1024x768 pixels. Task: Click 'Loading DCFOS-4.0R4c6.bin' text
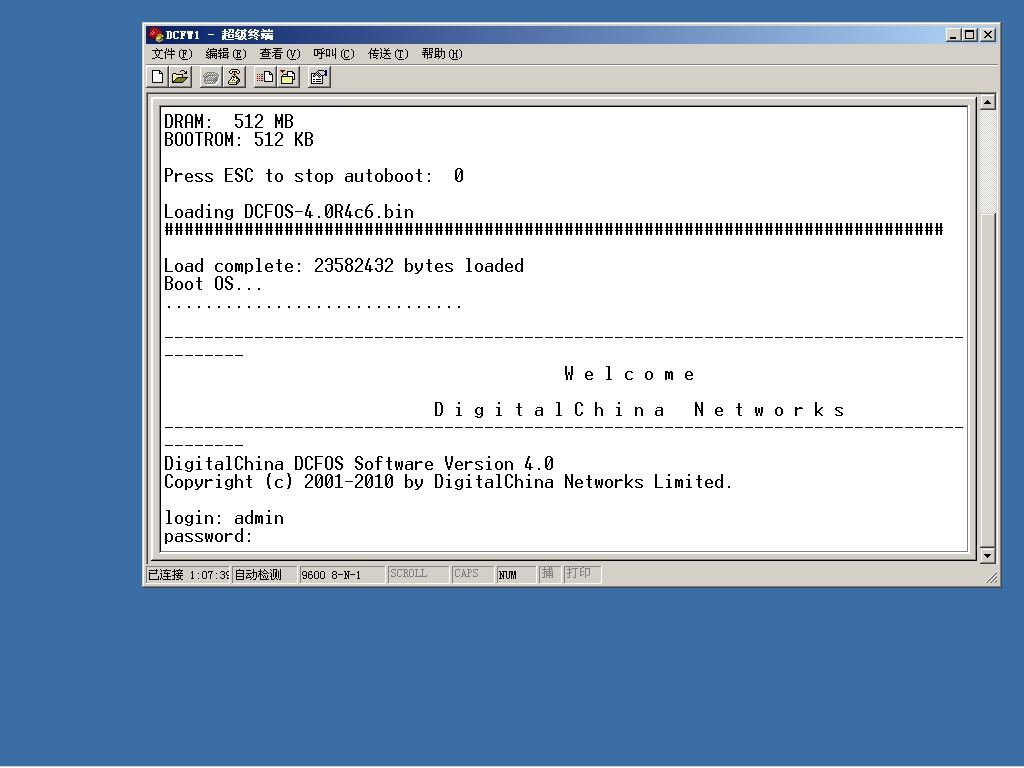coord(289,212)
